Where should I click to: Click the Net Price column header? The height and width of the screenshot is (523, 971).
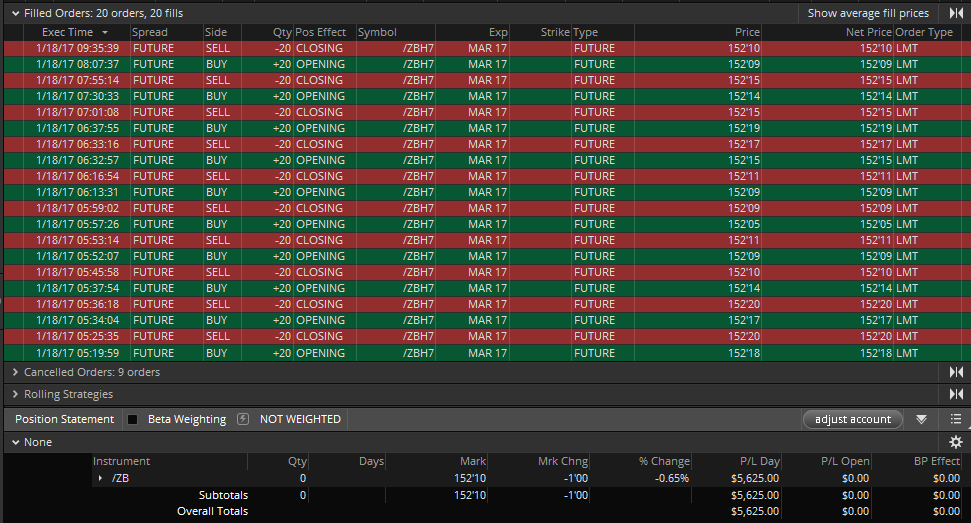(x=868, y=33)
